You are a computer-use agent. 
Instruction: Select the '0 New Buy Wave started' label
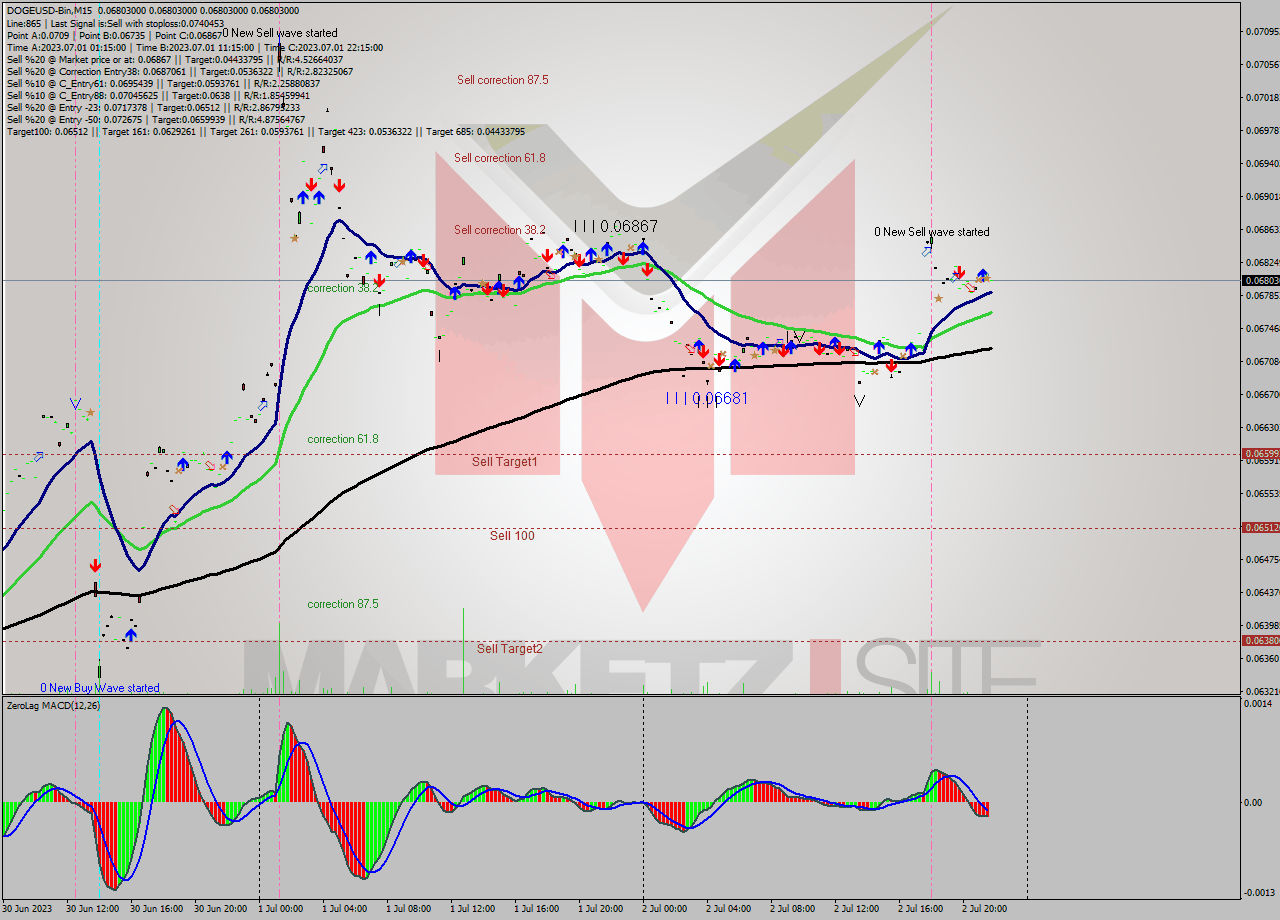(100, 688)
